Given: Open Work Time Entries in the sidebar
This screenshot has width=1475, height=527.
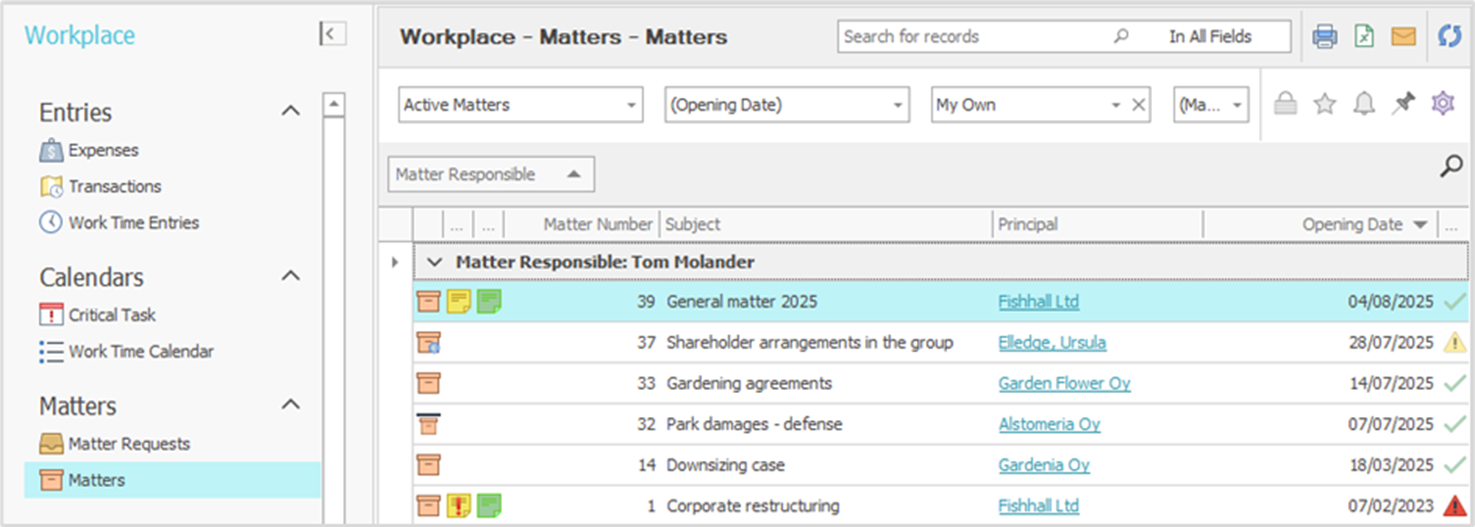Looking at the screenshot, I should click(133, 223).
